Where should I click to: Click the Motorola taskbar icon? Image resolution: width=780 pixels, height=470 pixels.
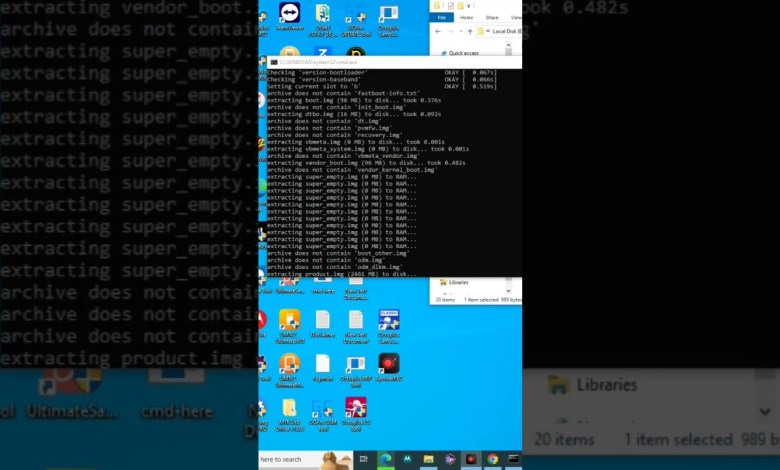pos(406,459)
